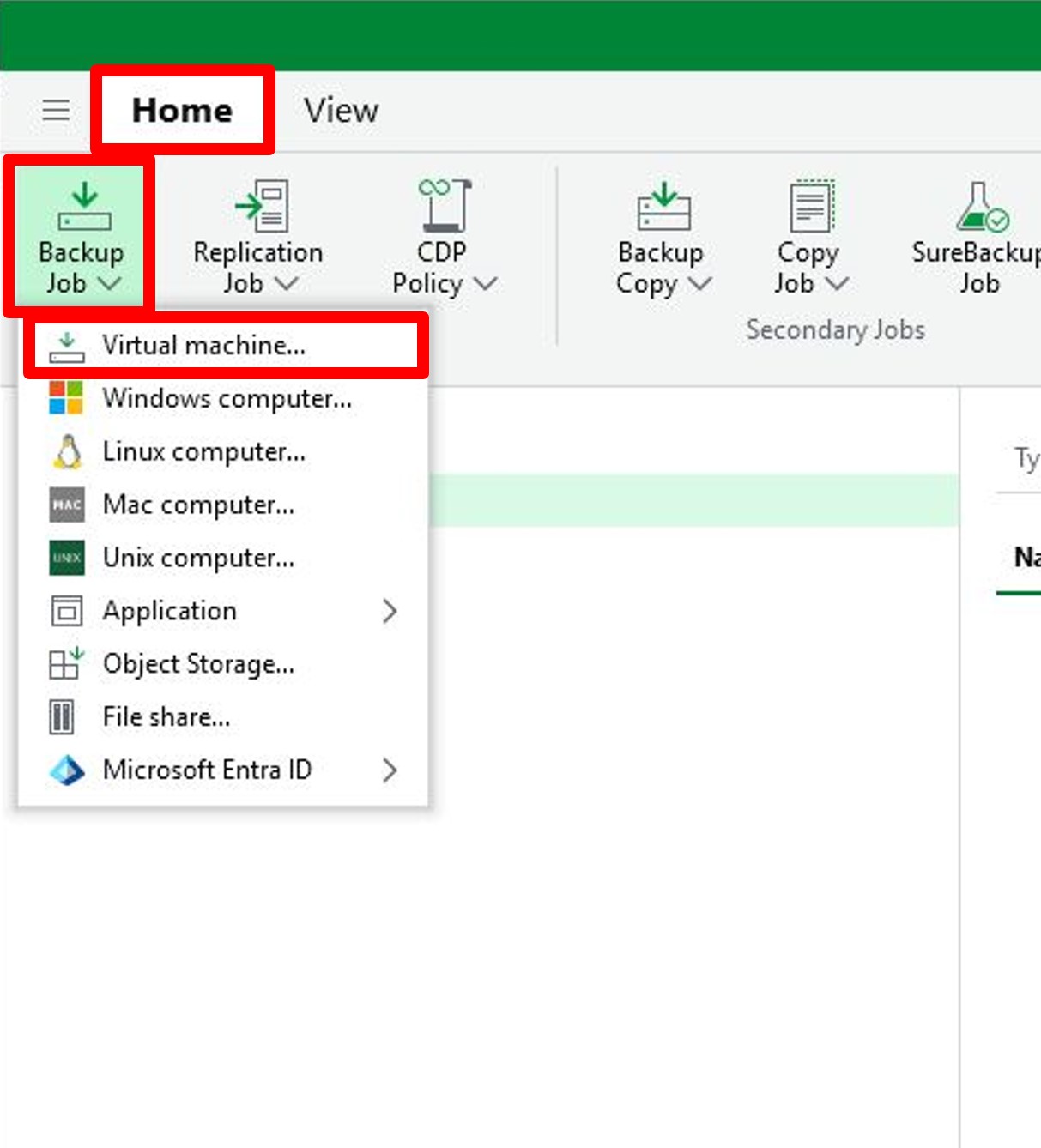Viewport: 1041px width, 1148px height.
Task: Click the Copy Job ribbon icon
Action: coord(811,206)
